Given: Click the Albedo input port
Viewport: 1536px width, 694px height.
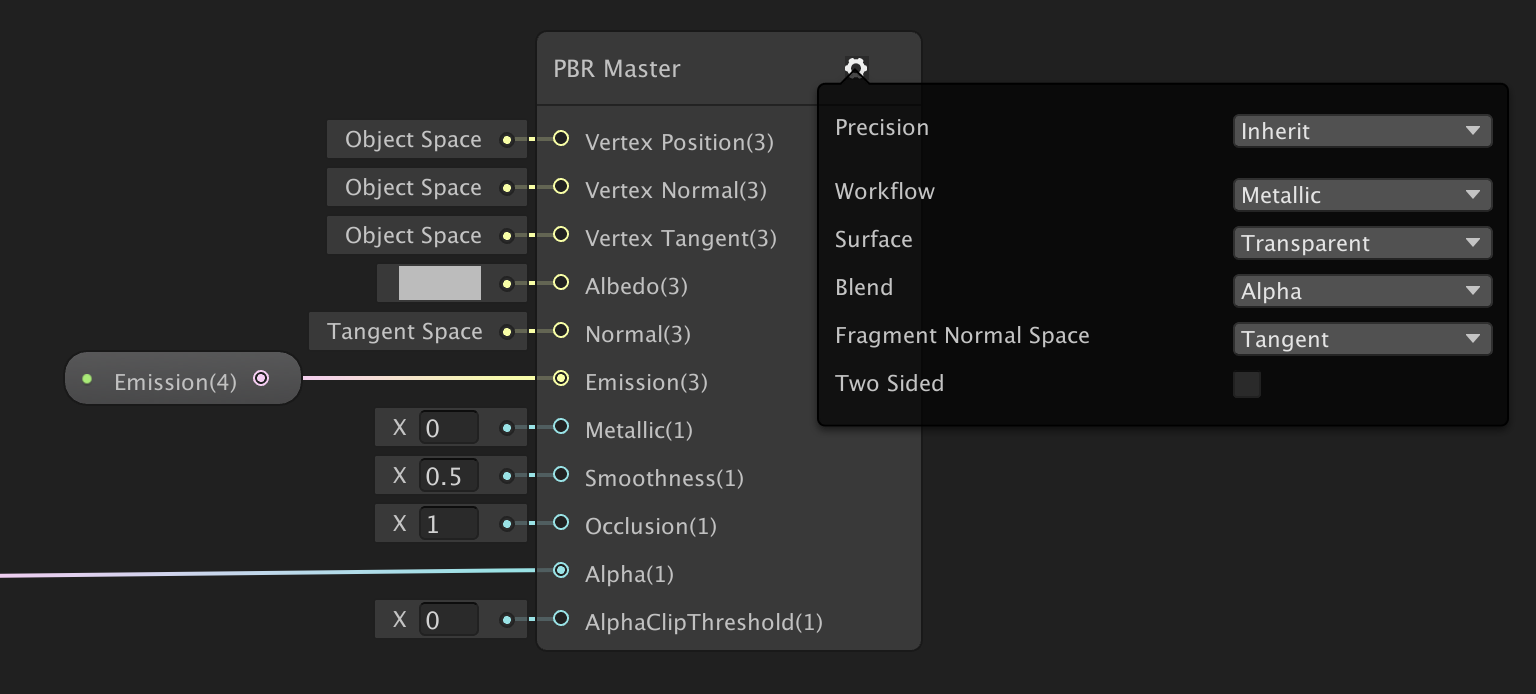Looking at the screenshot, I should pos(561,283).
